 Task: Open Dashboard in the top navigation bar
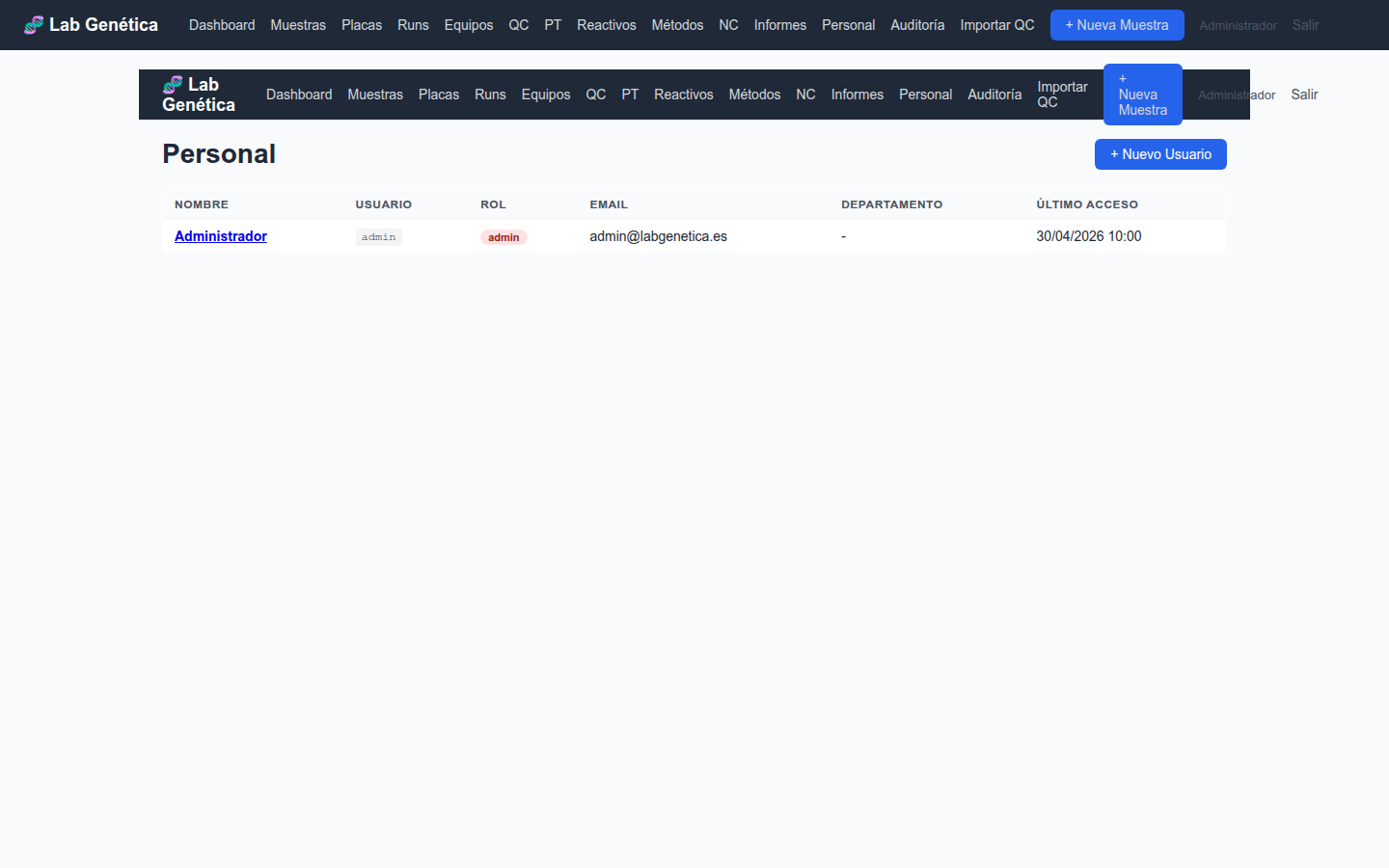click(x=222, y=25)
